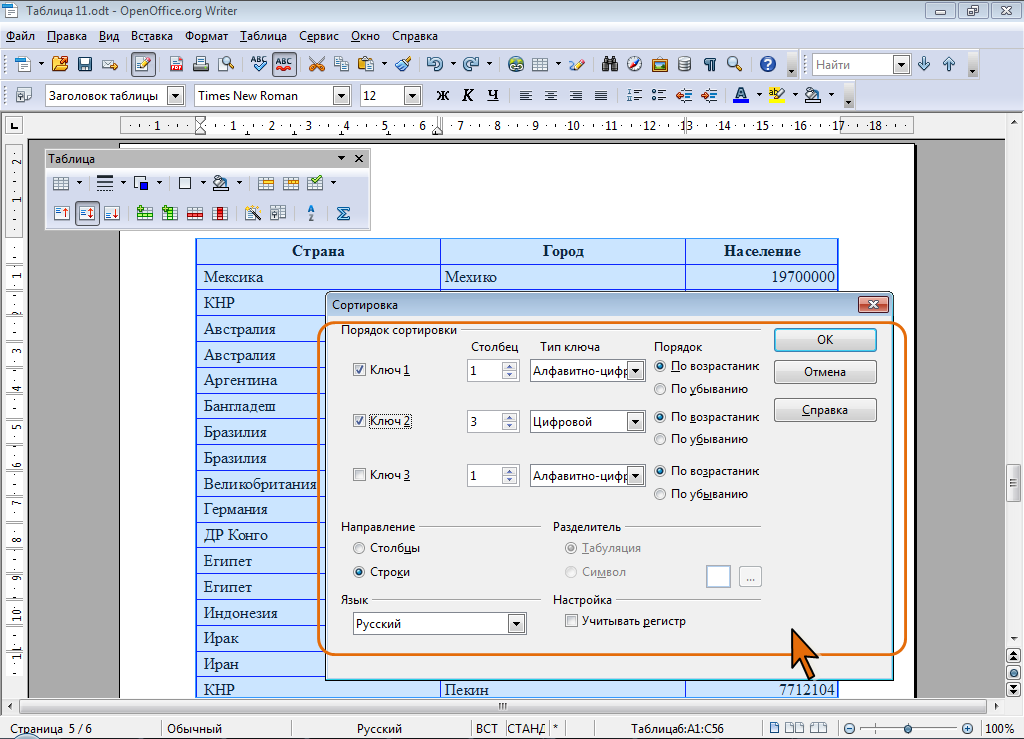1024x739 pixels.
Task: Select По убыванию for Ключ 1
Action: pyautogui.click(x=660, y=389)
